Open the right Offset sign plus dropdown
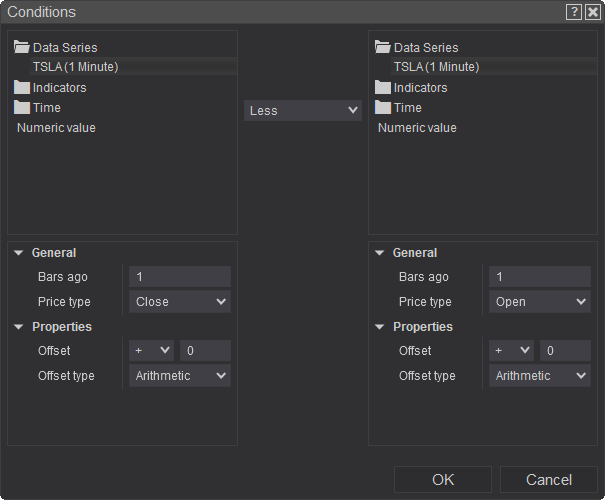The height and width of the screenshot is (500, 605). [511, 351]
